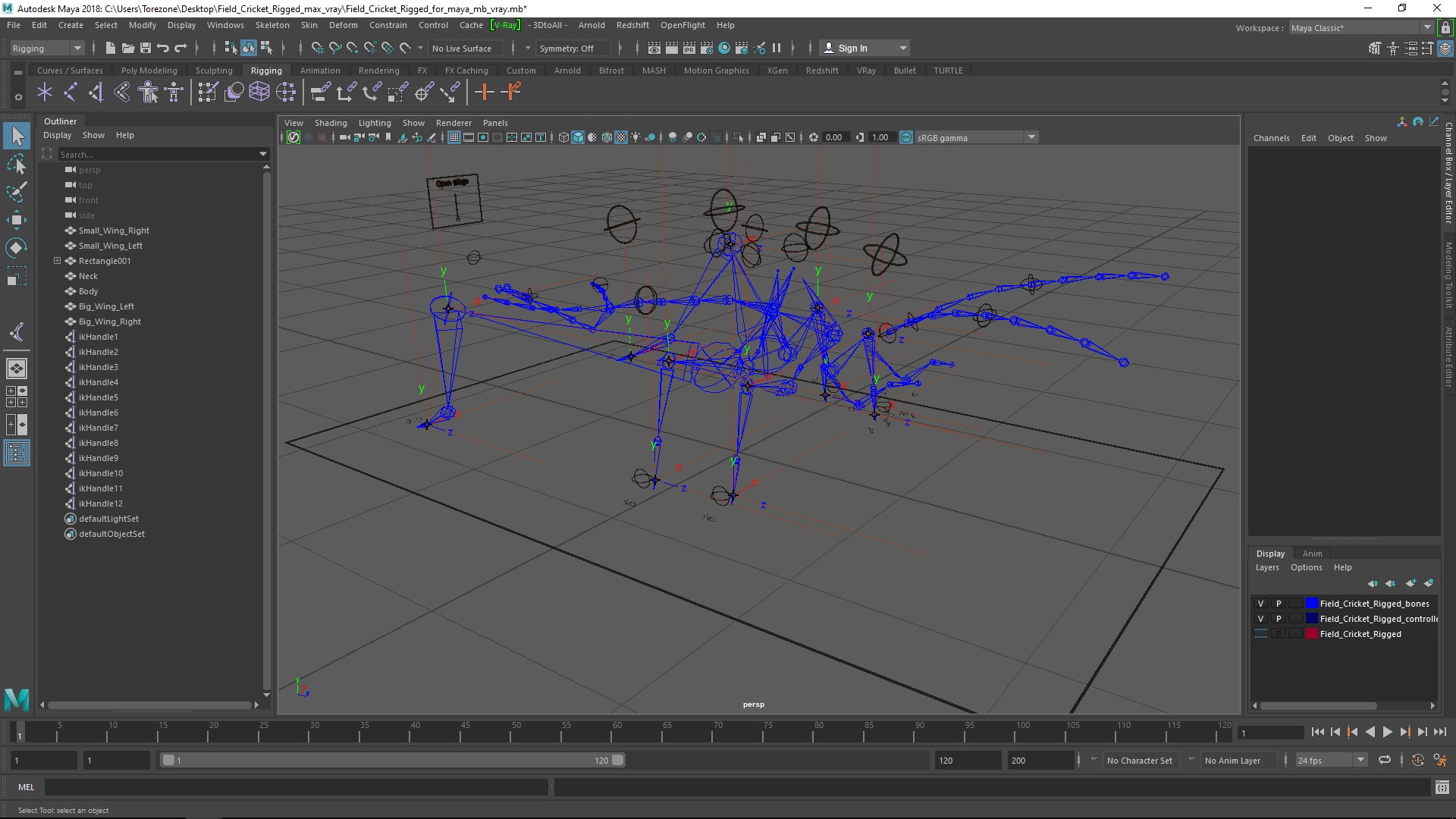Click the Save scene icon

146,48
